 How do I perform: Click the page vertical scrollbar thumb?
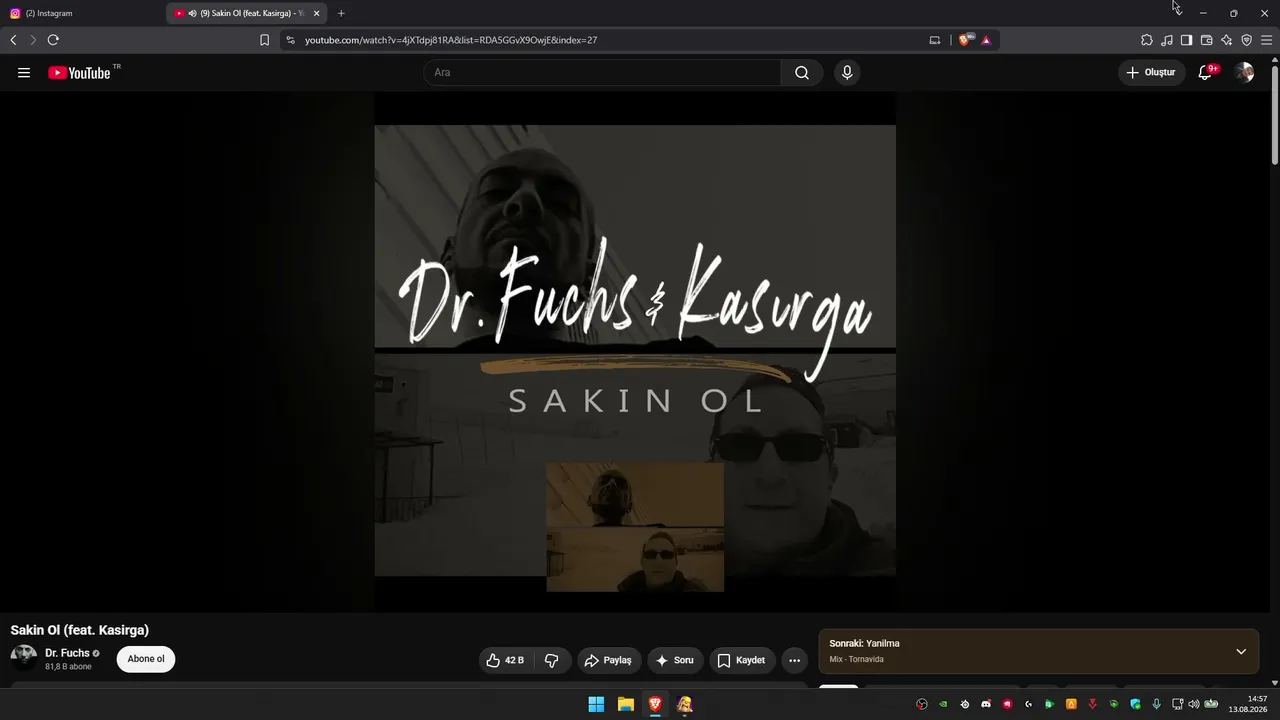[1275, 114]
